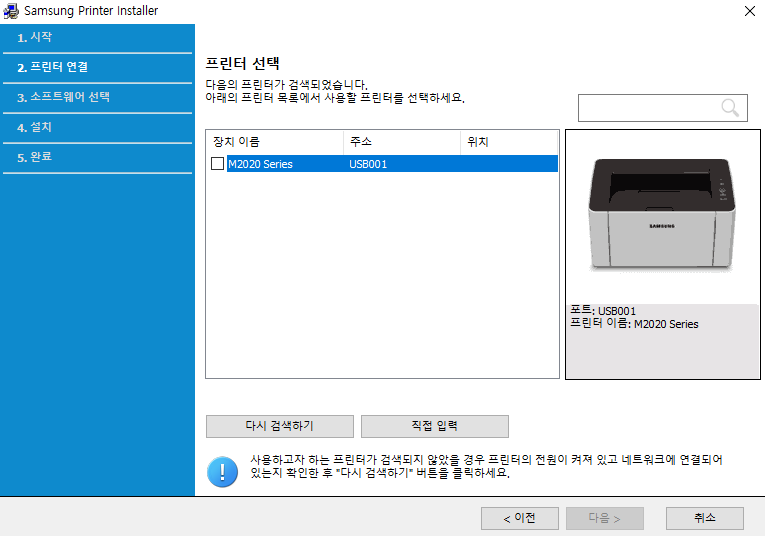Click the 포트: USB001 info text
This screenshot has height=536, width=765.
[x=603, y=311]
